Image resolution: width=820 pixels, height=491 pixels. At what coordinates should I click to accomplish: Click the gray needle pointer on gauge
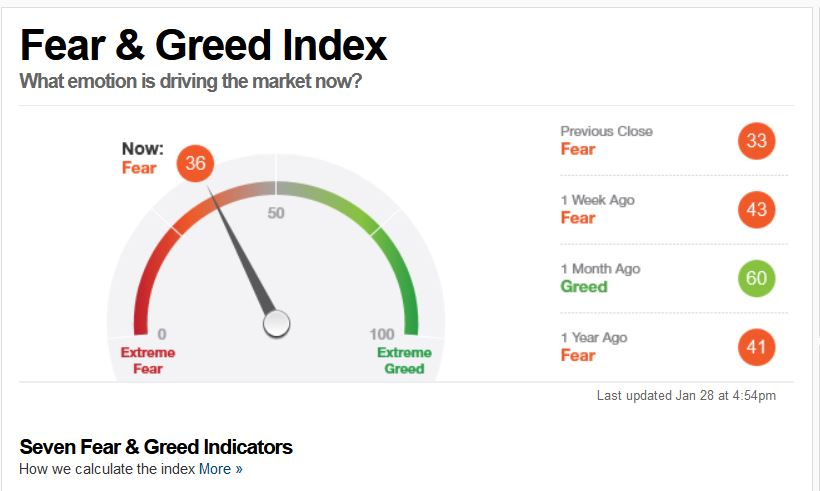(x=240, y=249)
